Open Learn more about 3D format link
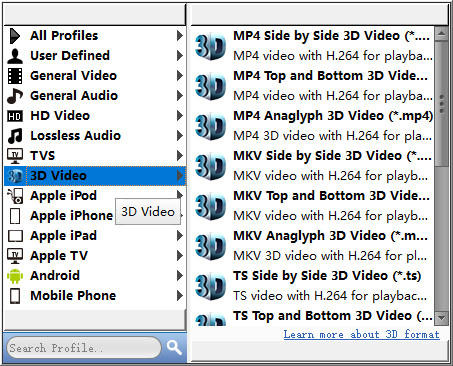 pyautogui.click(x=362, y=334)
